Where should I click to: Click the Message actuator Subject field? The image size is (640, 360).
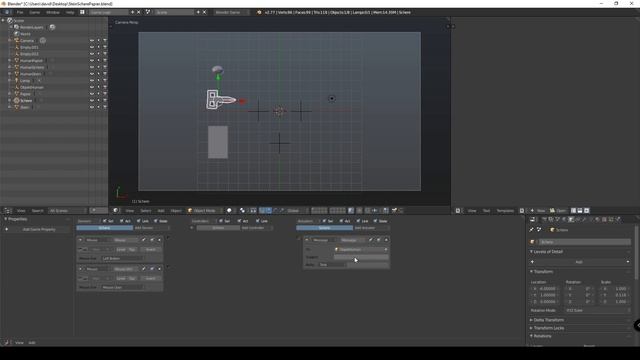[361, 257]
